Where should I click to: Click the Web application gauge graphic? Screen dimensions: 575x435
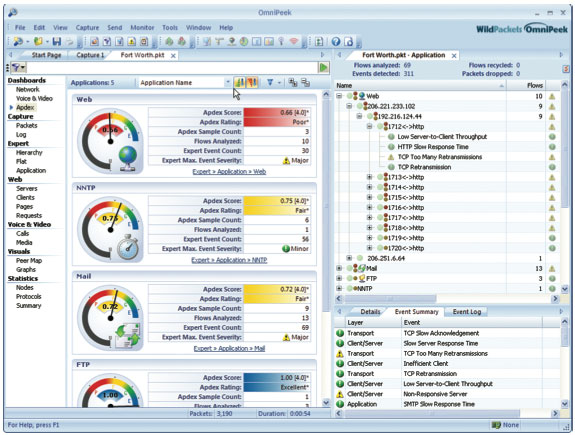click(110, 141)
